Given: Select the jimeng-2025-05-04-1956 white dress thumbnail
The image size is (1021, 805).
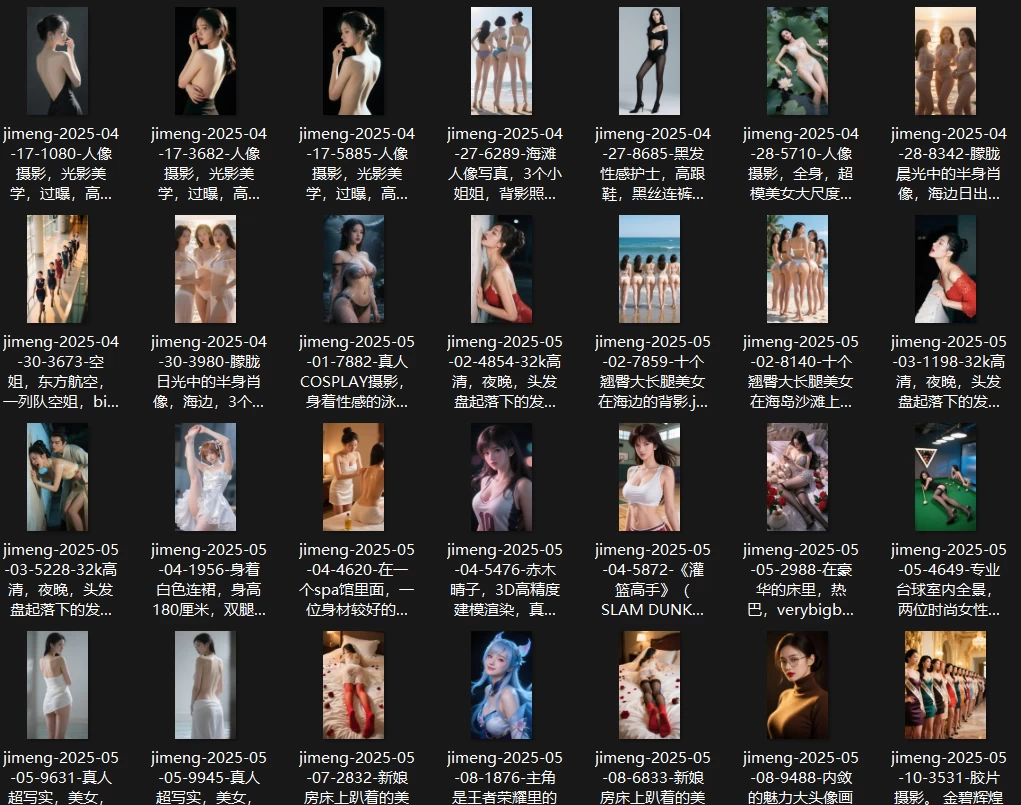Looking at the screenshot, I should coord(205,477).
